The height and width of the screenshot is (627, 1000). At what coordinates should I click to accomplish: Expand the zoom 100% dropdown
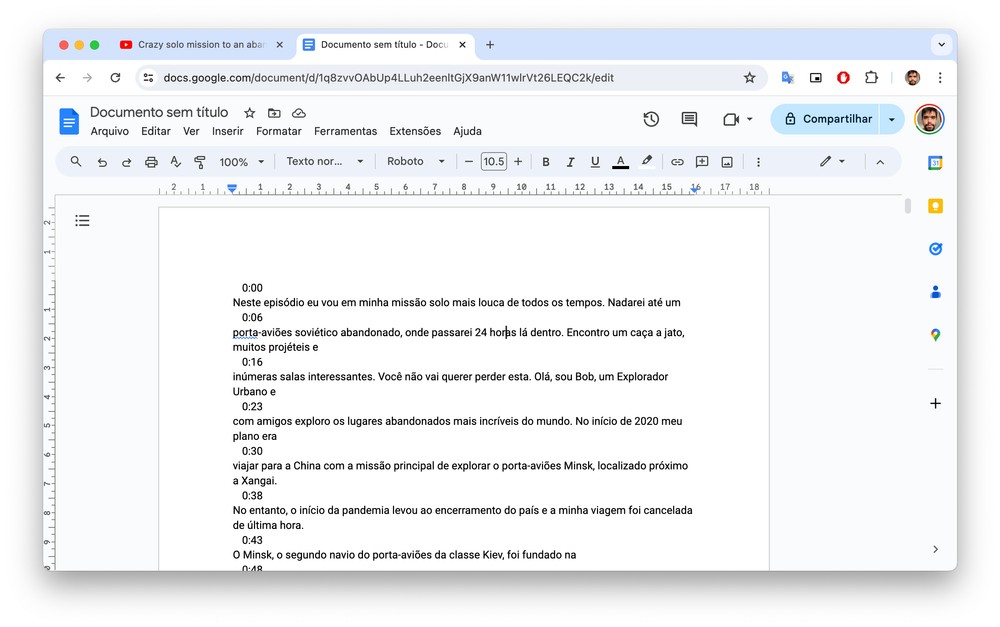[242, 162]
